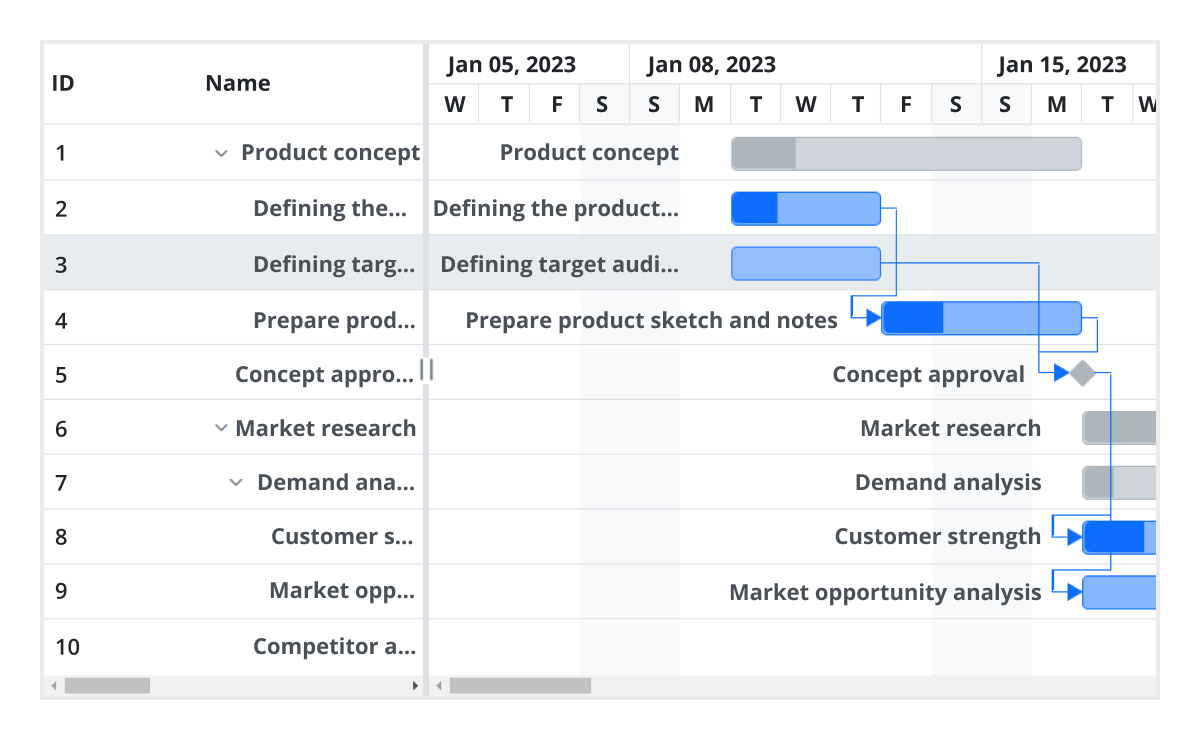This screenshot has height=740, width=1200.
Task: Collapse the Demand analysis task group
Action: tap(236, 481)
